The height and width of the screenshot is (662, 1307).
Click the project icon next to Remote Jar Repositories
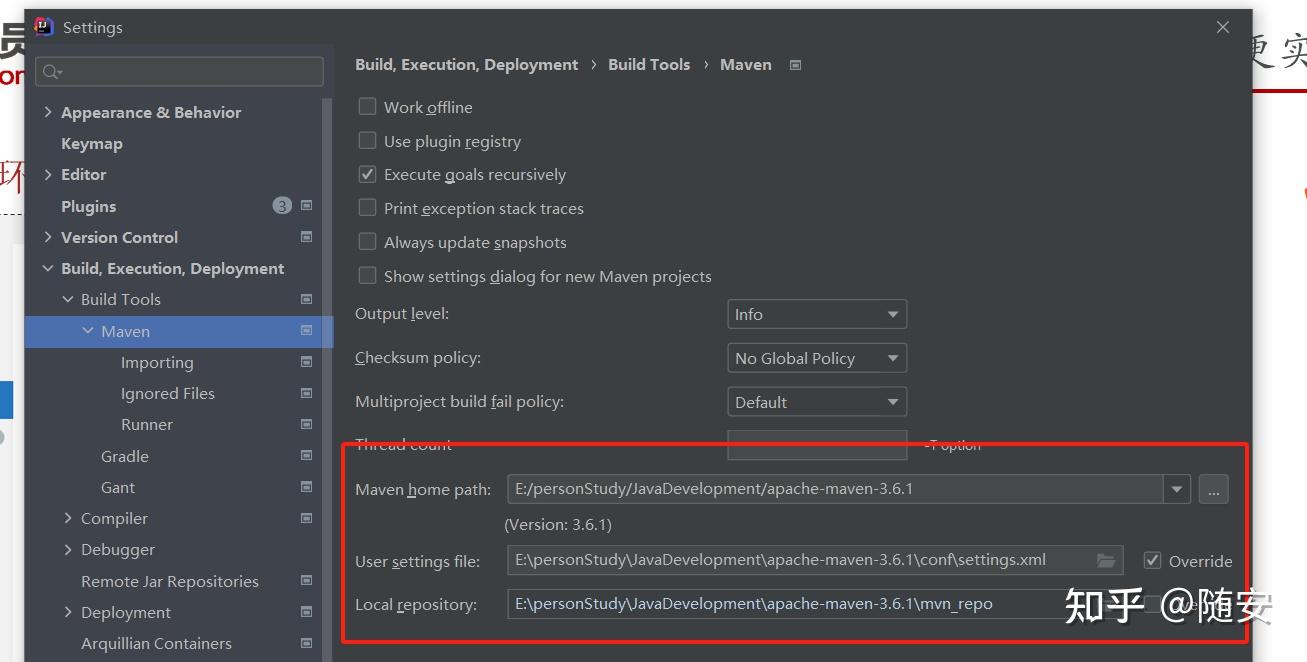tap(306, 581)
